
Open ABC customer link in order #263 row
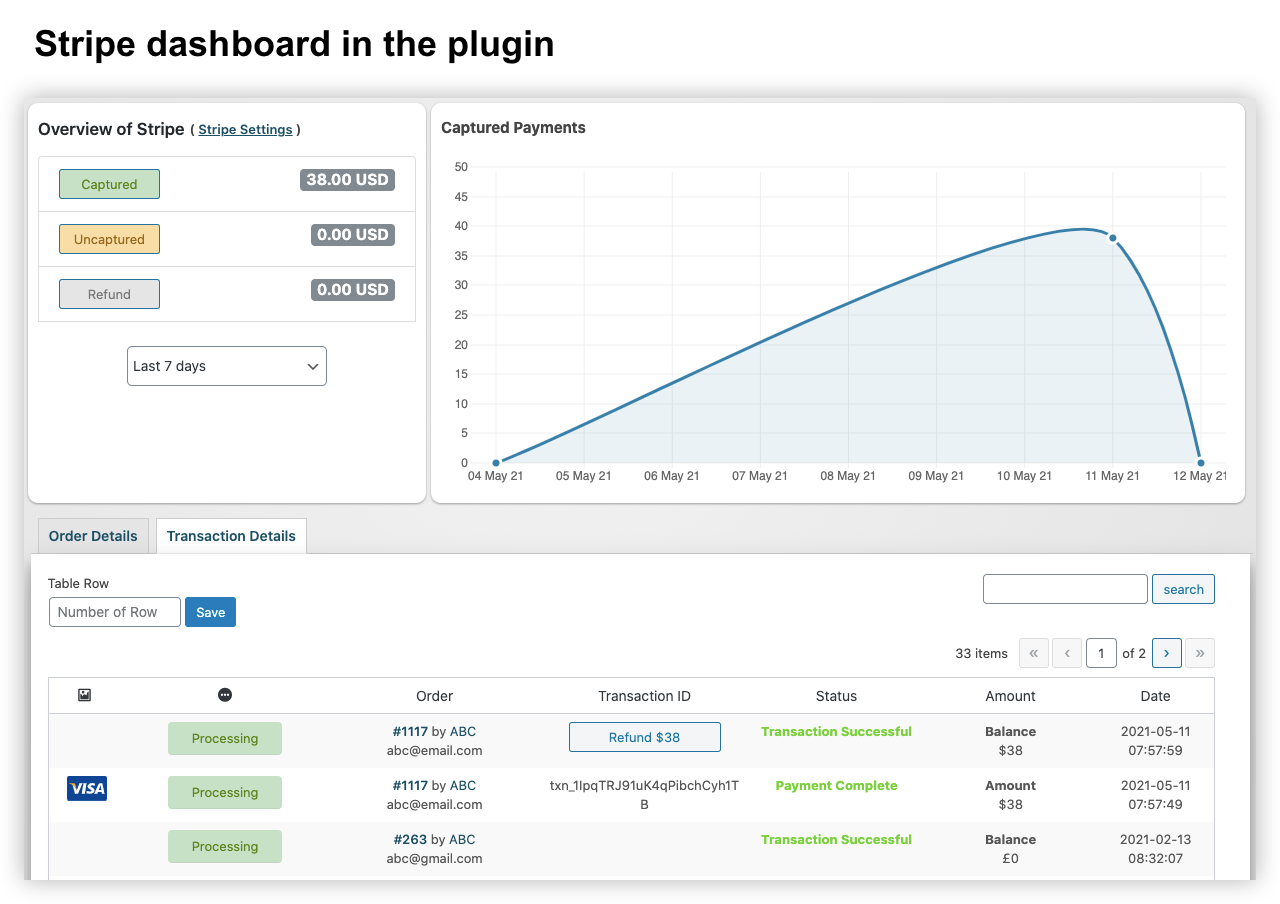point(462,839)
